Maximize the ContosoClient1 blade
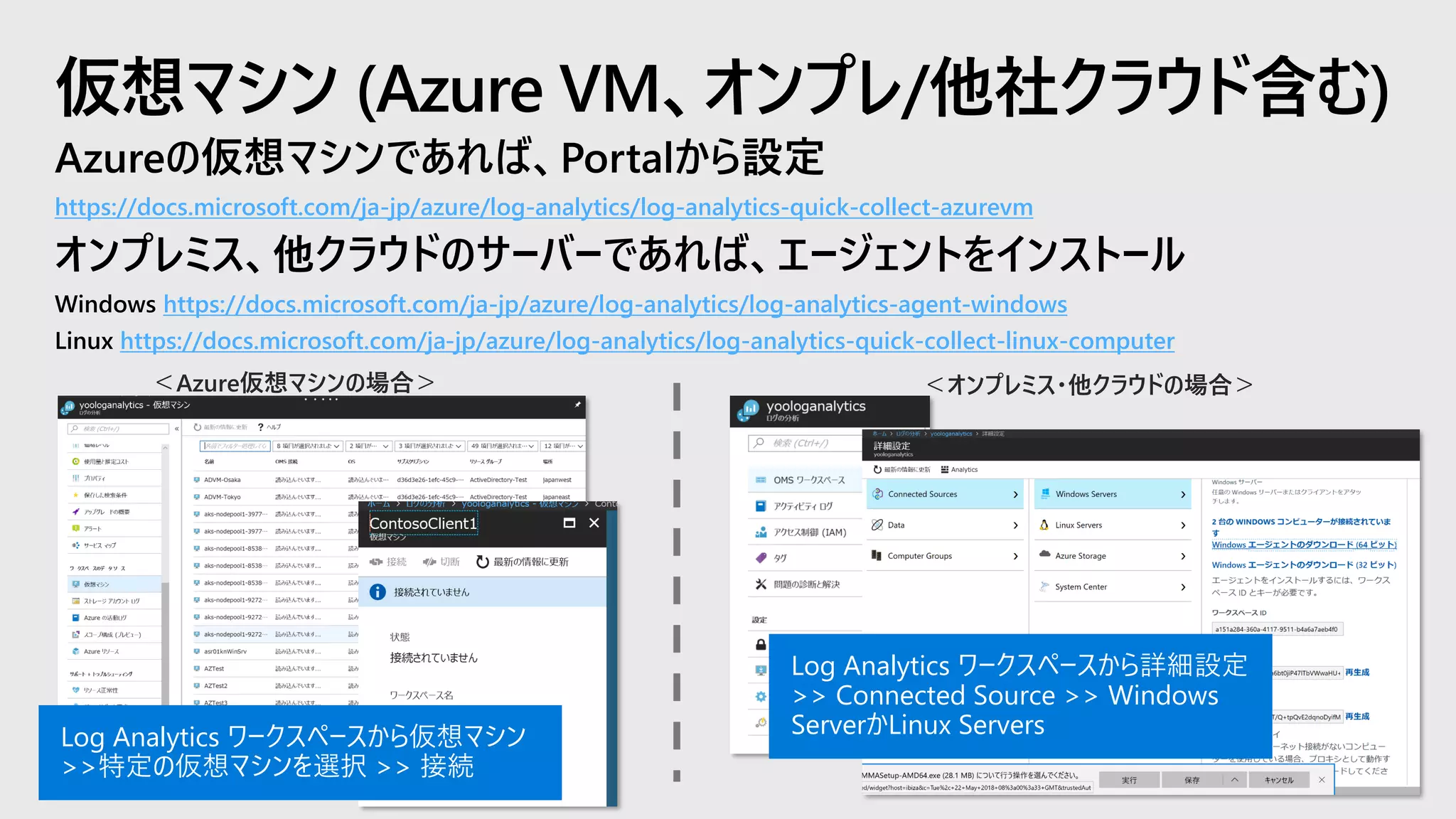The width and height of the screenshot is (1456, 819). (x=569, y=523)
